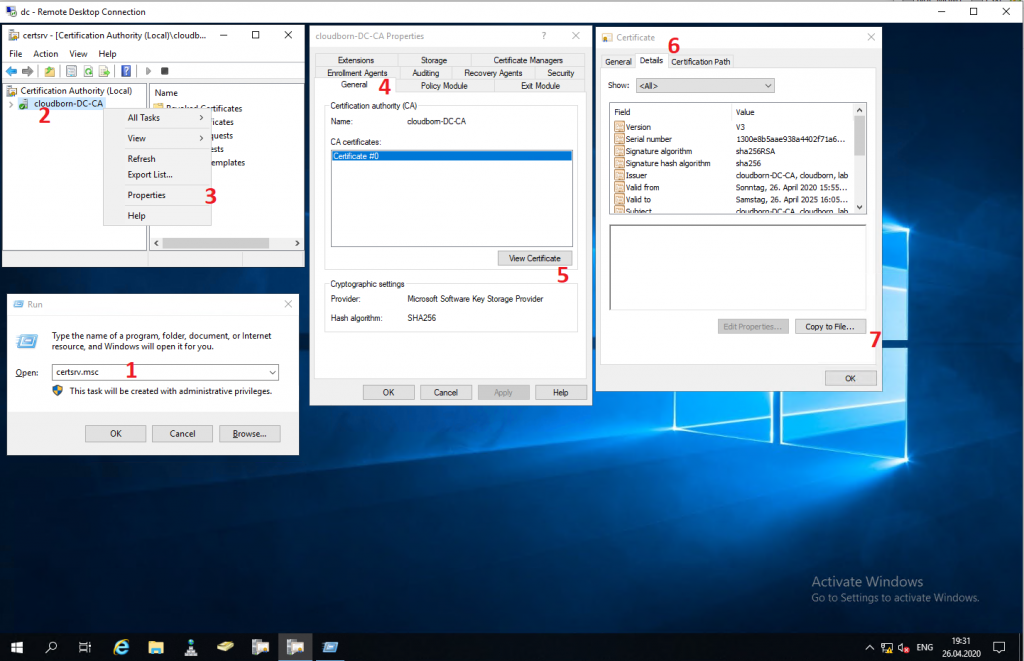1024x661 pixels.
Task: Click the Start Service play icon
Action: tap(148, 71)
